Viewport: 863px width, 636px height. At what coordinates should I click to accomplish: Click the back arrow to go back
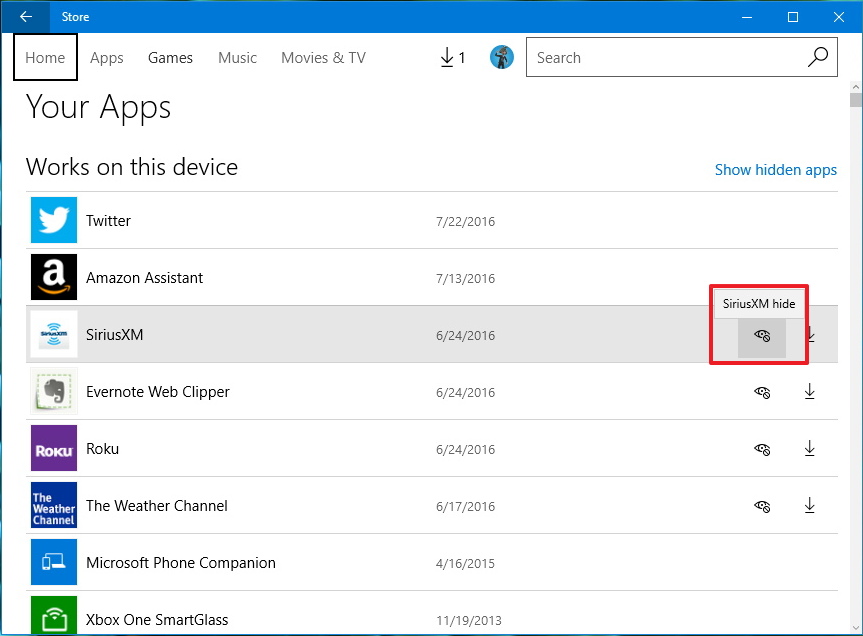pos(24,16)
